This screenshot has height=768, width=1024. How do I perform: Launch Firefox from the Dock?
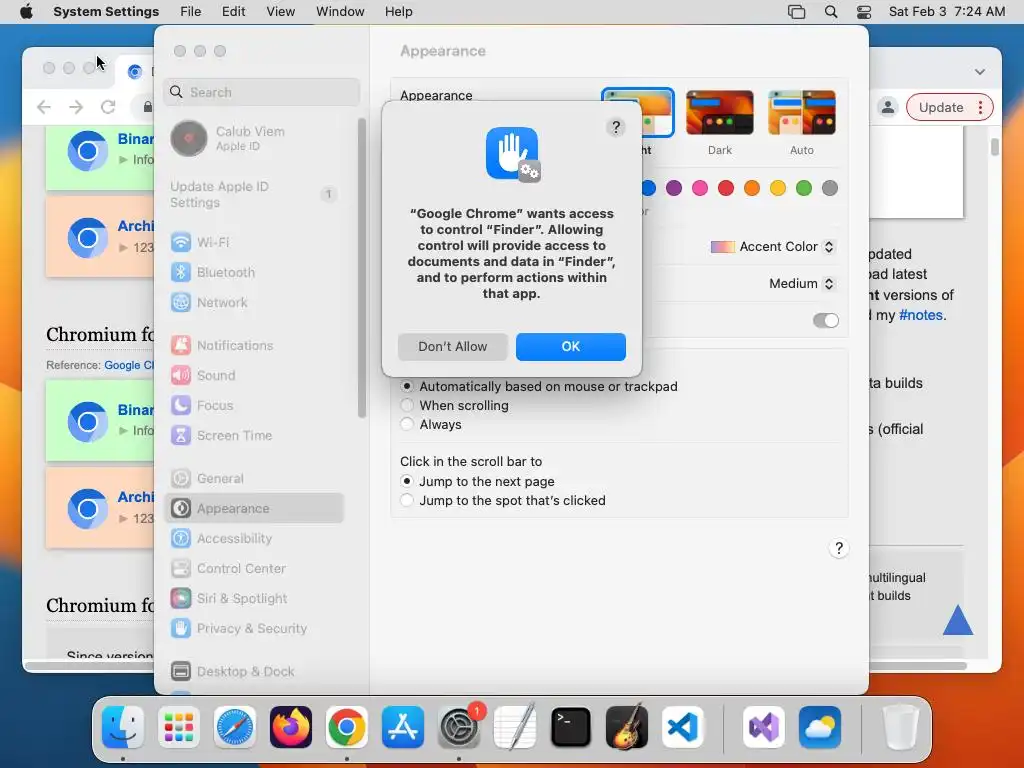click(x=291, y=727)
